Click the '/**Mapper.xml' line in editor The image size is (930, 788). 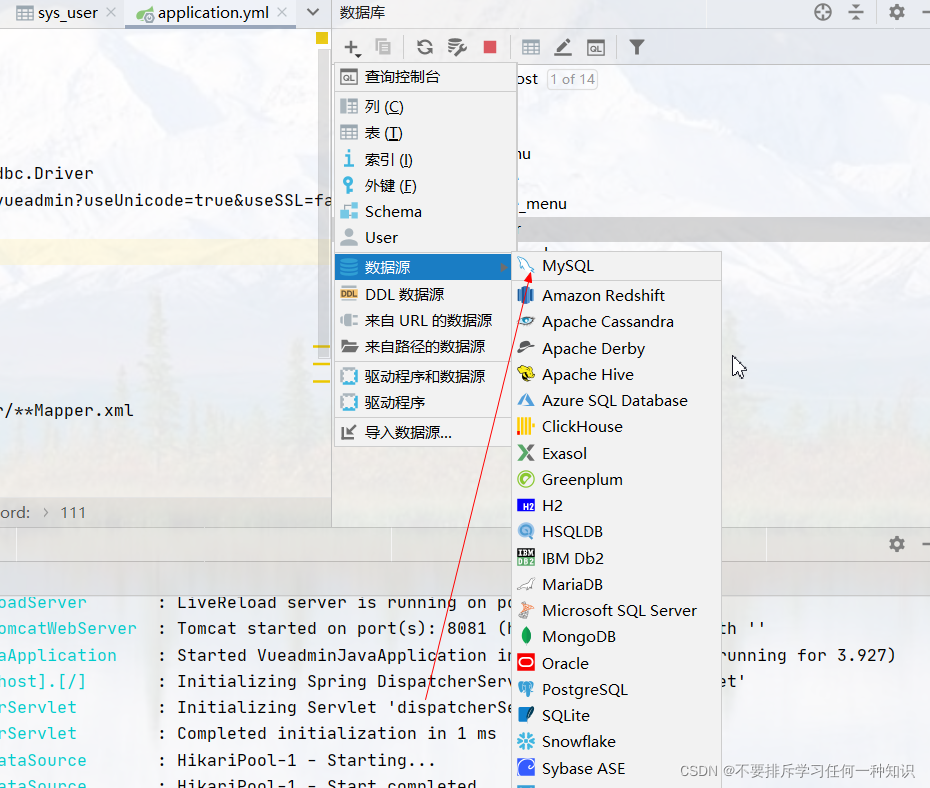coord(66,410)
